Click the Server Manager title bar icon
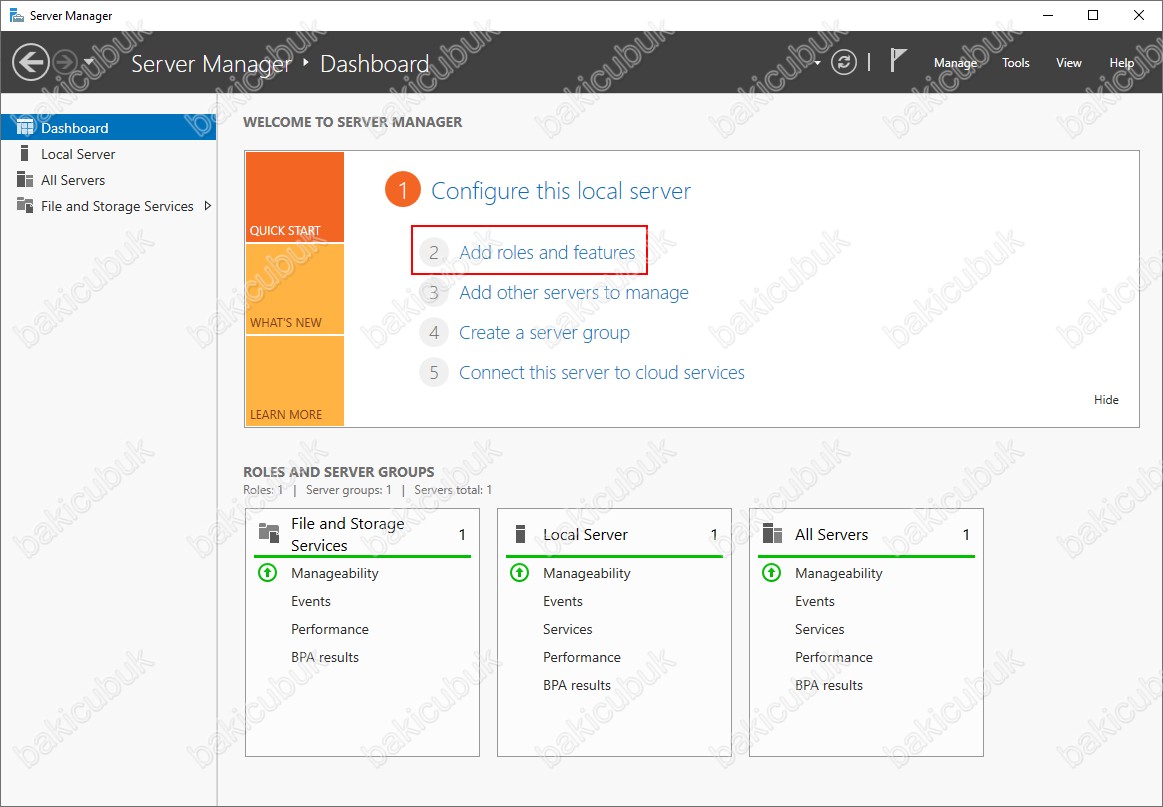 coord(16,15)
